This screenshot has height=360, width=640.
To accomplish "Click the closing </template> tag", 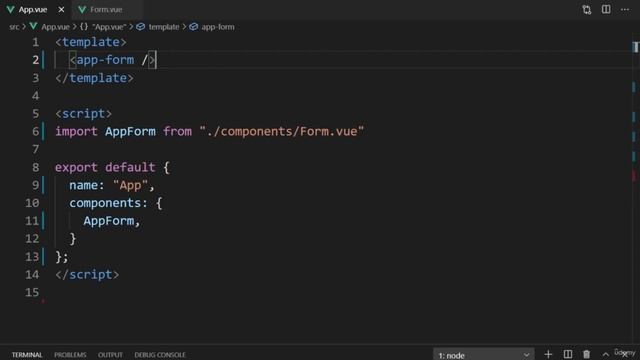I will coord(94,78).
